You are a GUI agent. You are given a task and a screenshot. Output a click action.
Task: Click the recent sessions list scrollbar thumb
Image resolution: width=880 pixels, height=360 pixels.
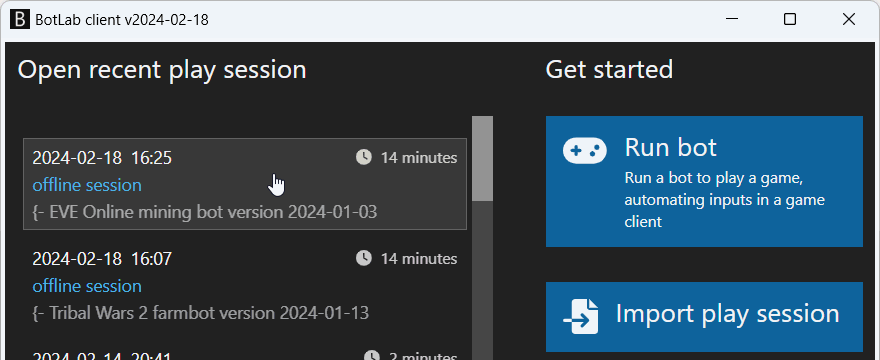482,158
